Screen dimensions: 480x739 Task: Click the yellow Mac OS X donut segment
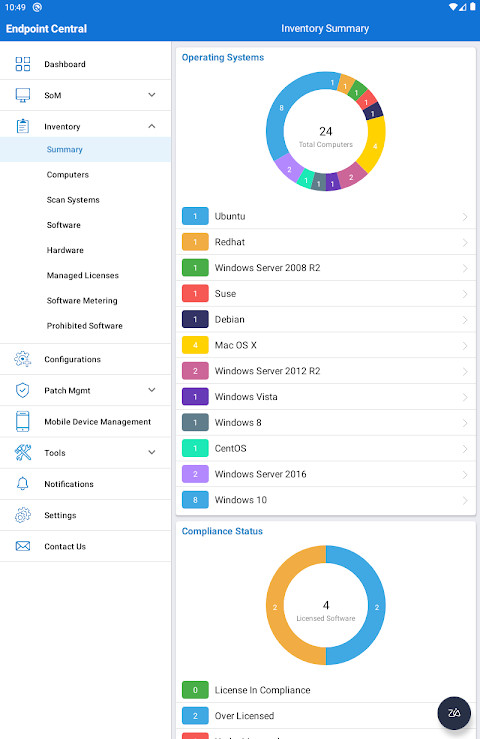(x=374, y=146)
